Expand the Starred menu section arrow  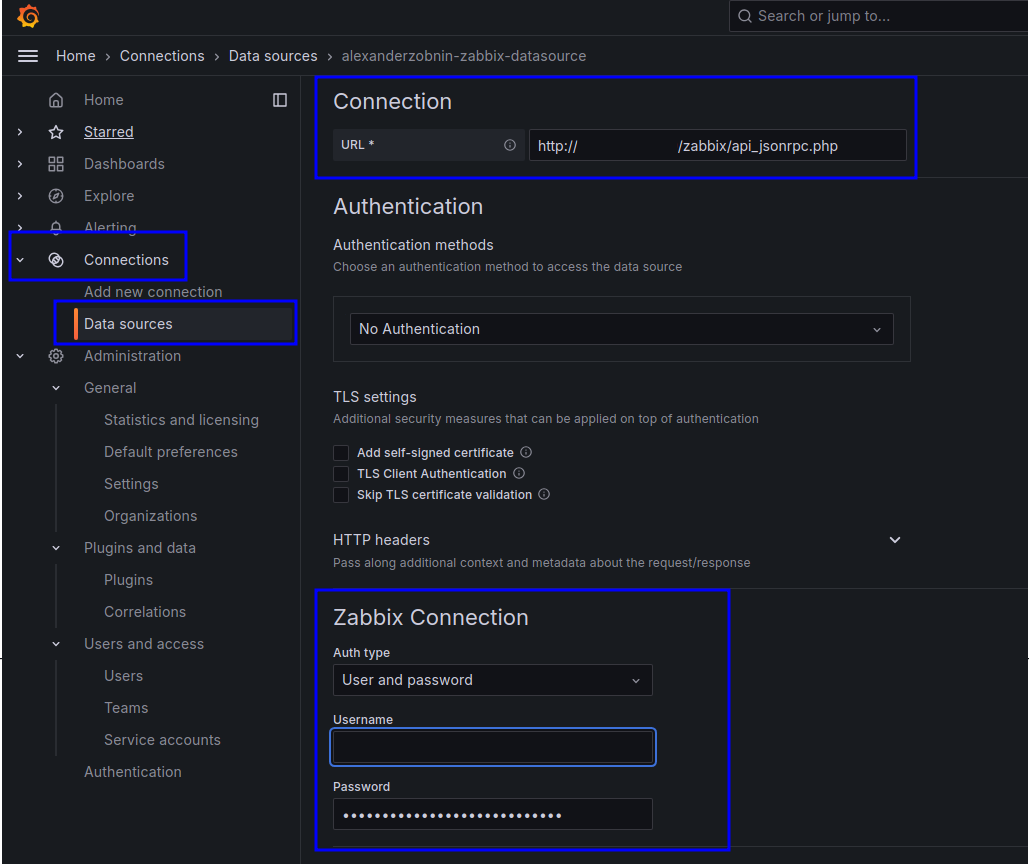[20, 132]
